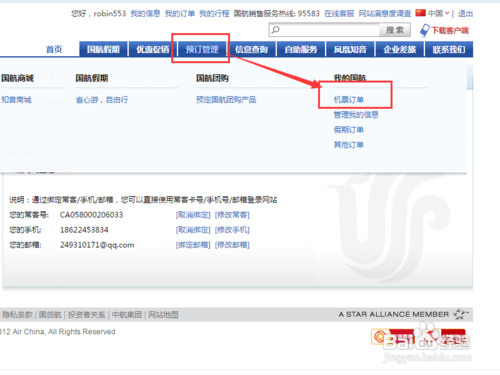Click the China flag icon

click(420, 13)
